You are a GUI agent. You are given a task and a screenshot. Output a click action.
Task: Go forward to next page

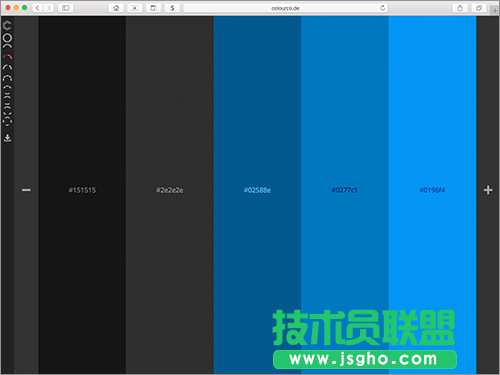49,8
